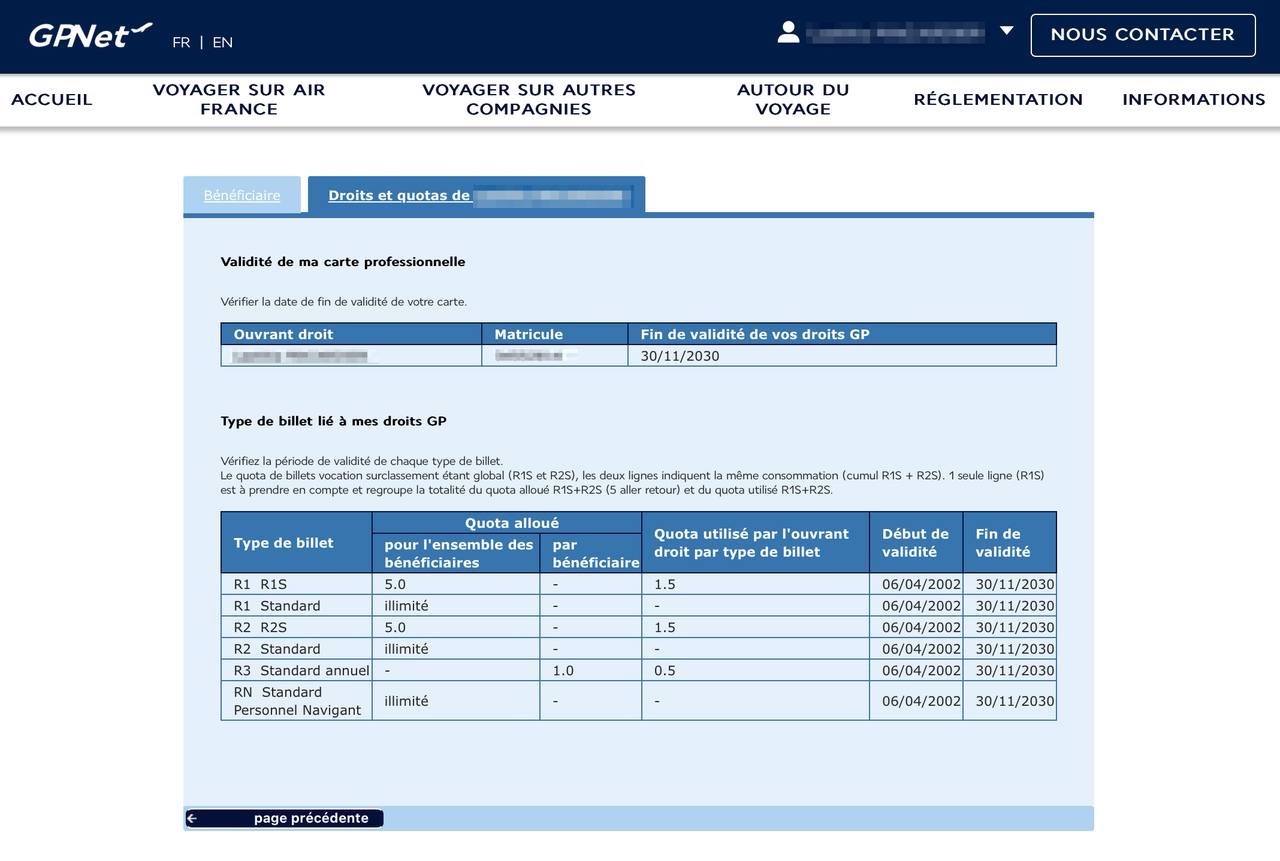Image resolution: width=1280 pixels, height=861 pixels.
Task: Click 1.5 used quota in R2 R2S row
Action: click(665, 627)
